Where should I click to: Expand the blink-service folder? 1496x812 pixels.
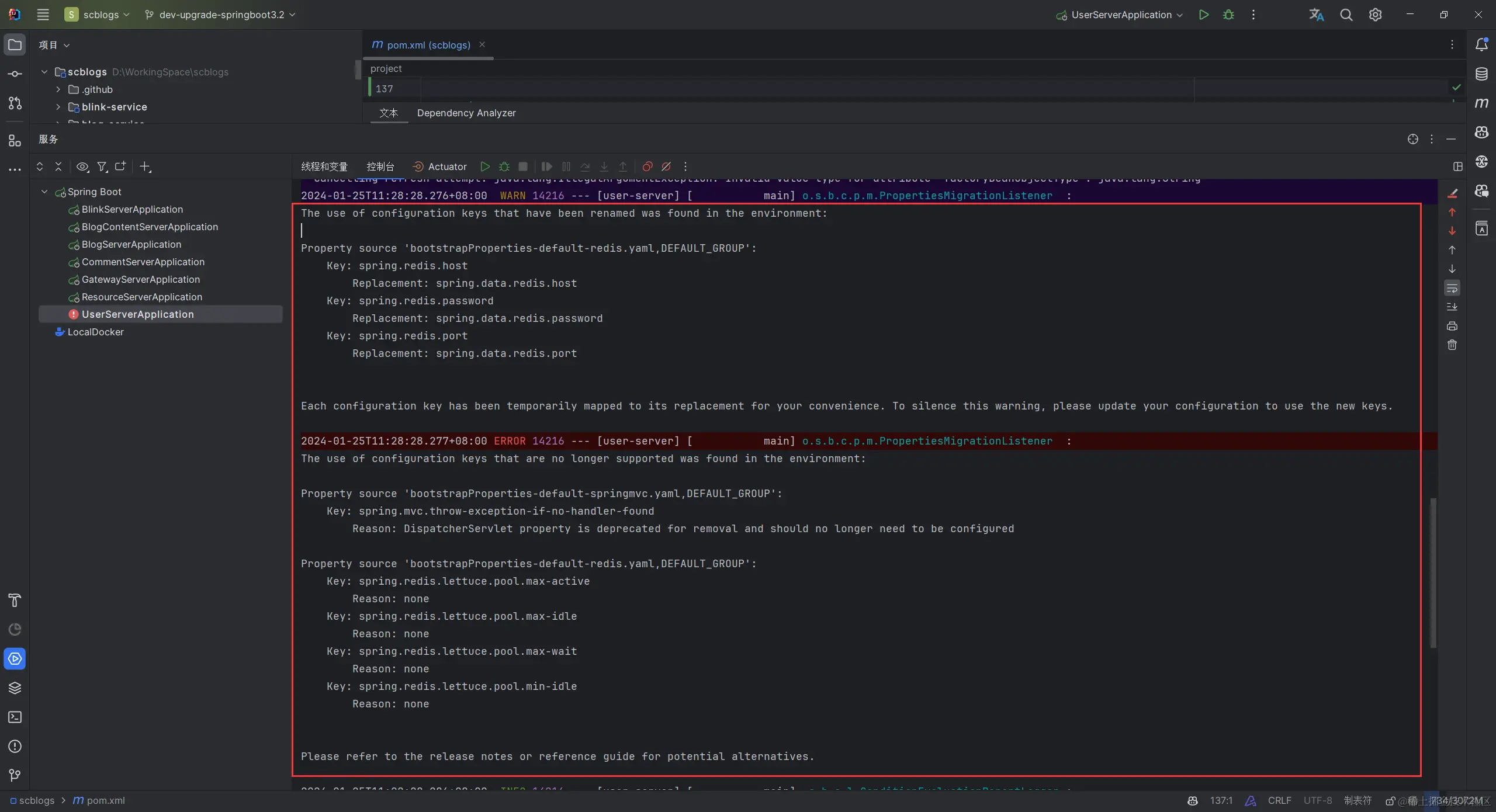coord(57,107)
